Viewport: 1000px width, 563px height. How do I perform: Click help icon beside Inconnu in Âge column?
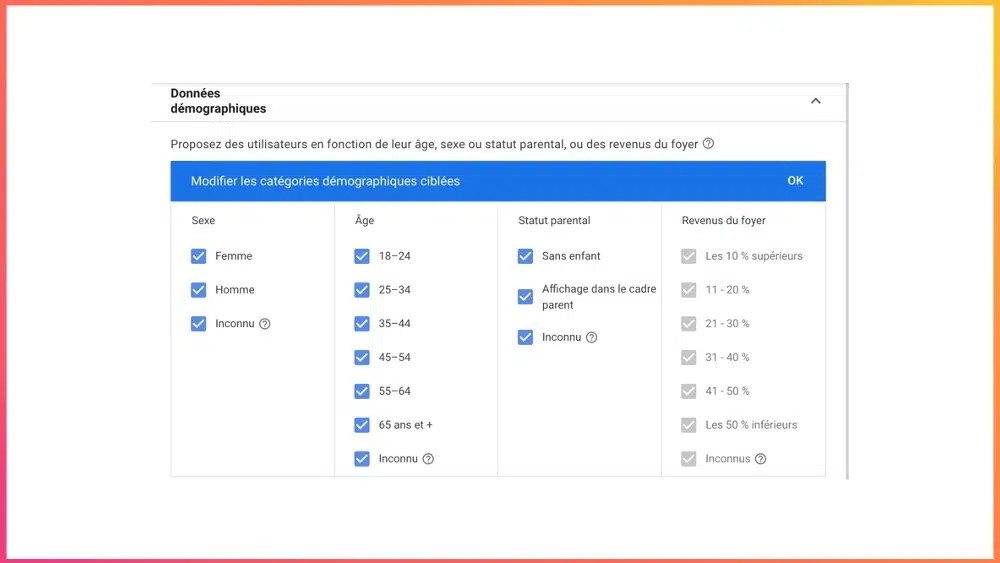click(428, 459)
